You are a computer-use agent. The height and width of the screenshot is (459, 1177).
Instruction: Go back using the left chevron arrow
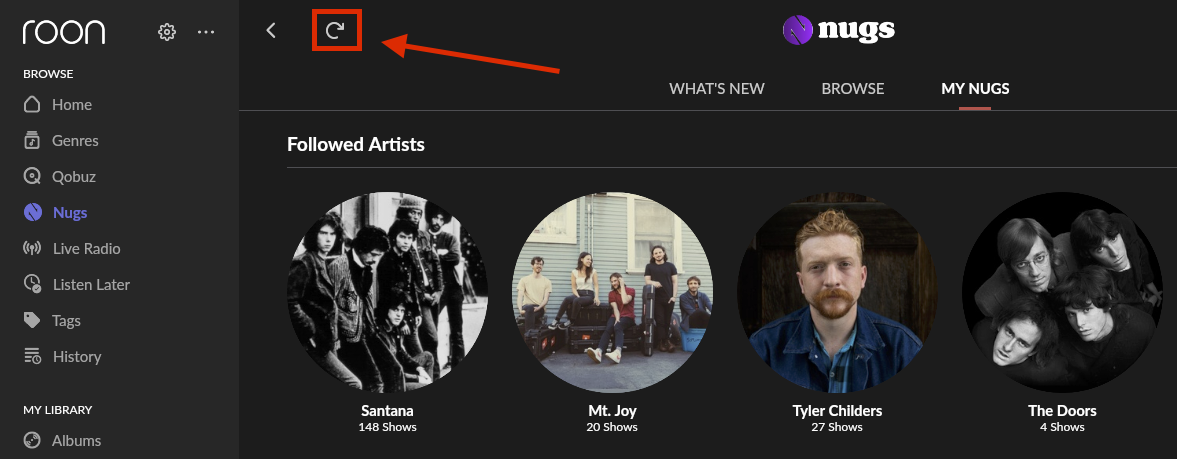(271, 31)
